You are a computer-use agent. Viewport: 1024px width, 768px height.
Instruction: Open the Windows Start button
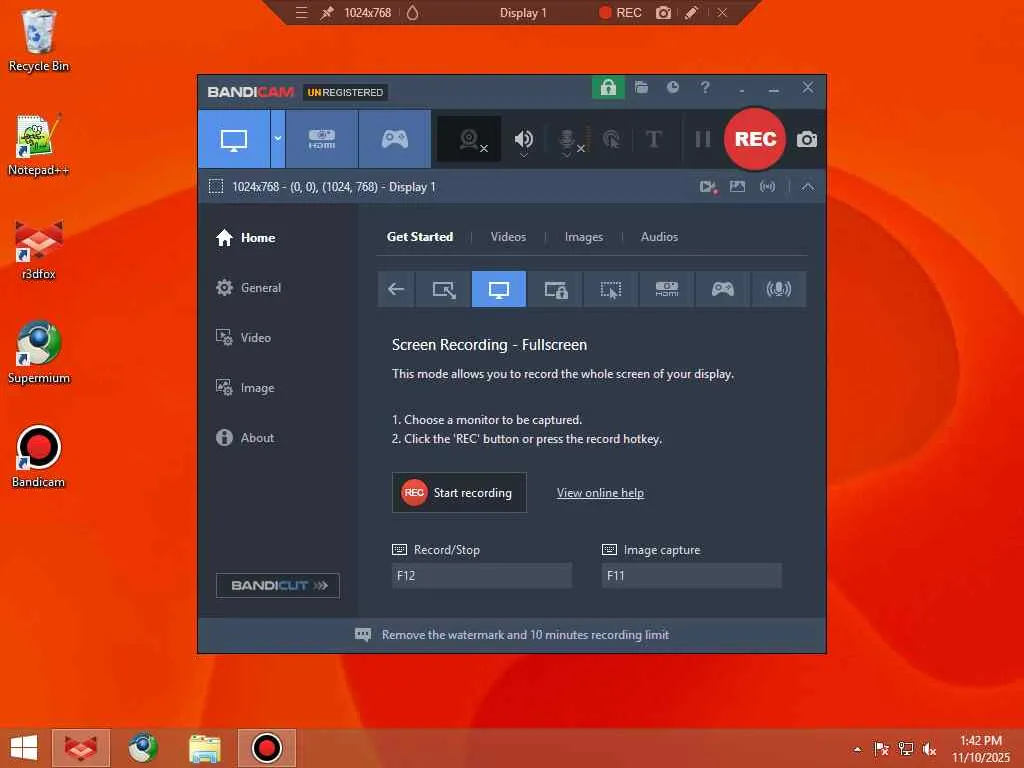[24, 748]
